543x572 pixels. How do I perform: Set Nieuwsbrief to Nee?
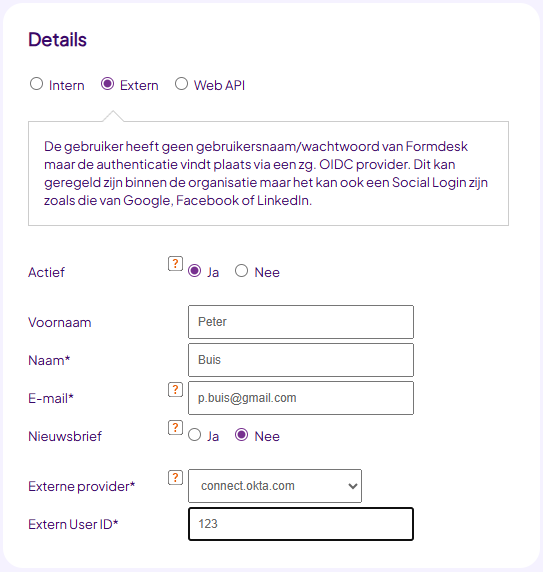[x=241, y=435]
